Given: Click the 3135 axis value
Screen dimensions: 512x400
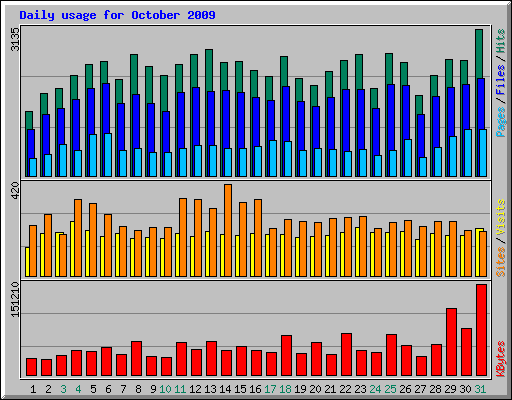Looking at the screenshot, I should 15,39.
